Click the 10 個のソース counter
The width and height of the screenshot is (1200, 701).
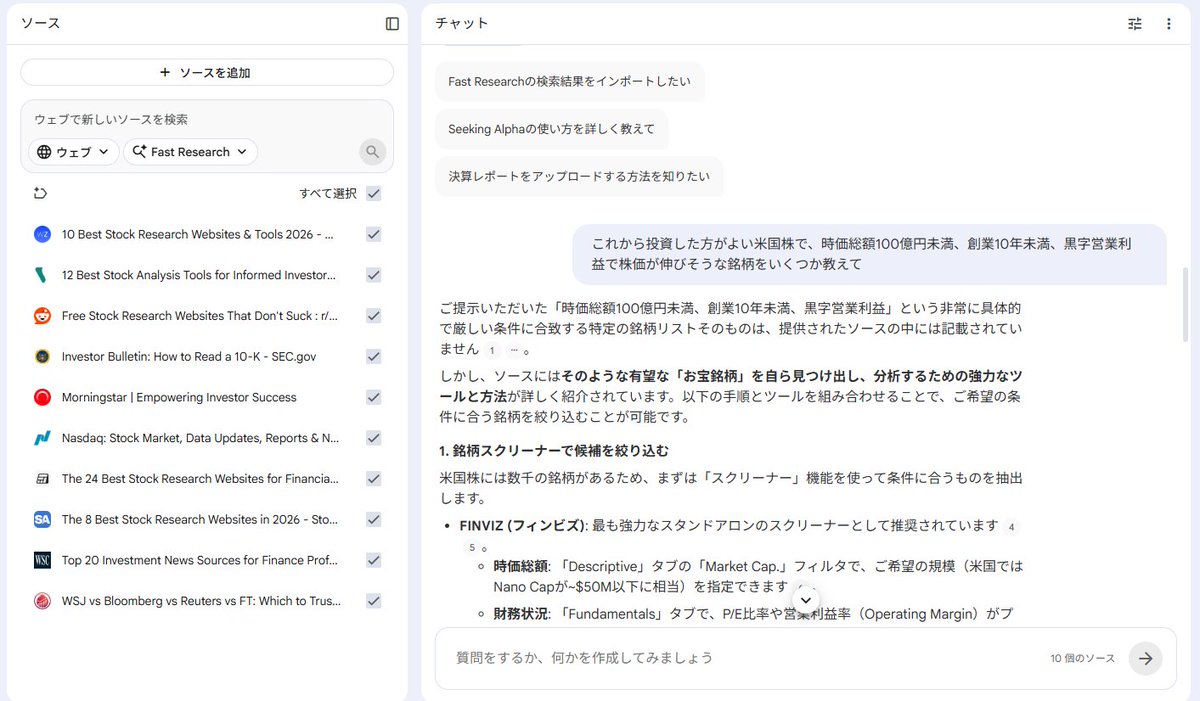tap(1082, 658)
